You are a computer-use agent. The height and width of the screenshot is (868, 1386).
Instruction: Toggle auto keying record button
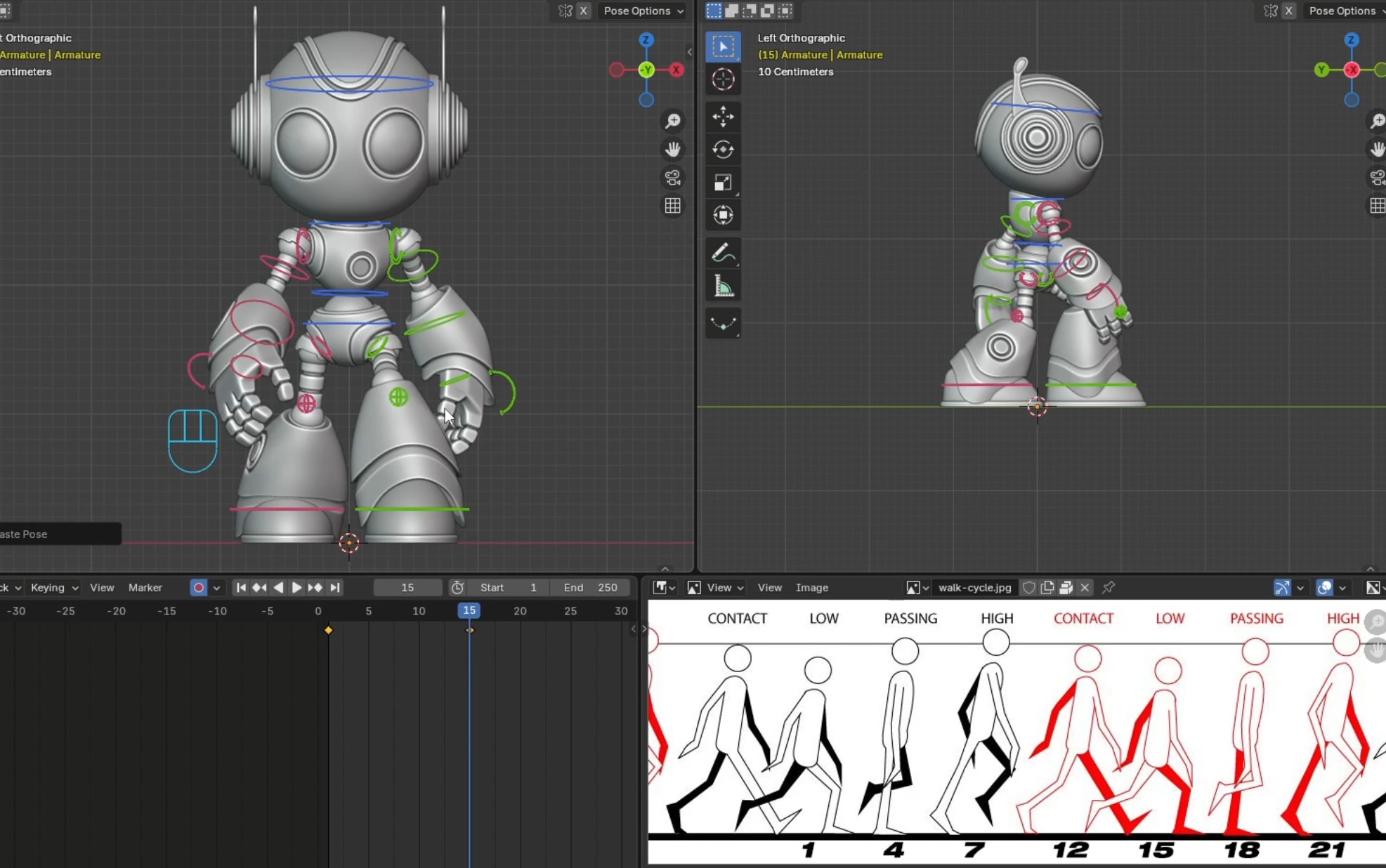[x=199, y=588]
